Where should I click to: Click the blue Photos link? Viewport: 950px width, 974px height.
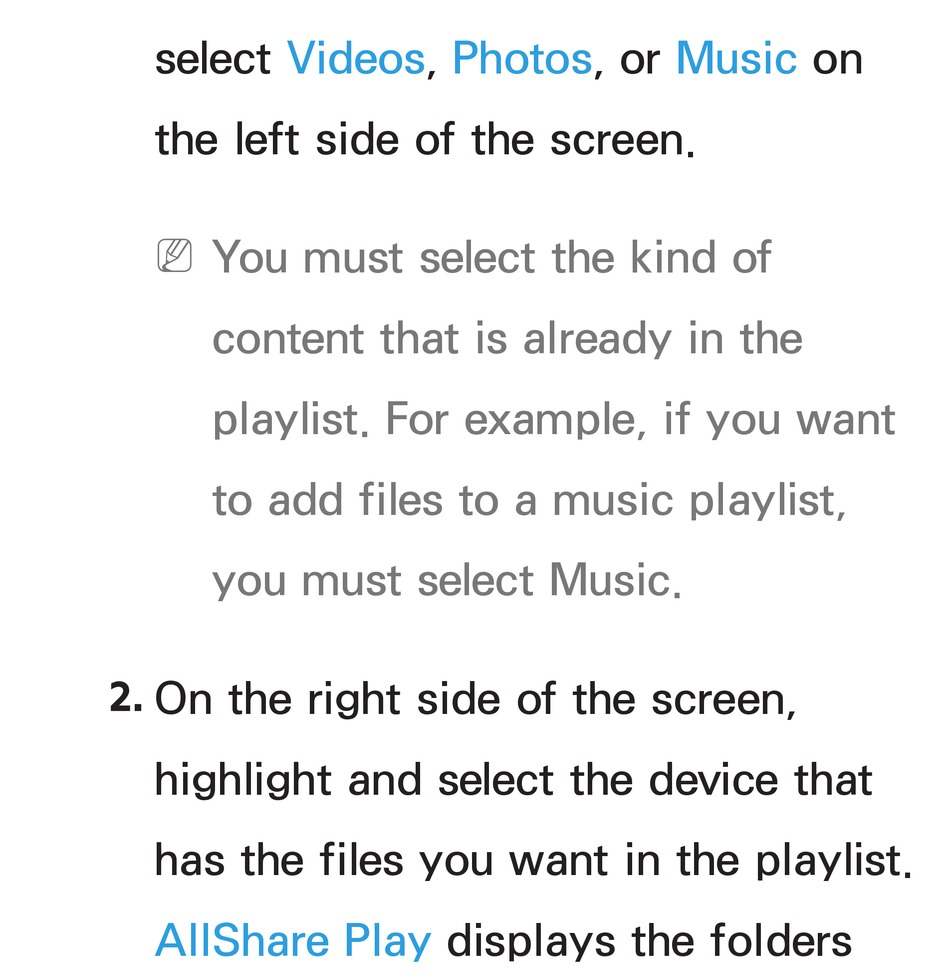click(x=522, y=59)
